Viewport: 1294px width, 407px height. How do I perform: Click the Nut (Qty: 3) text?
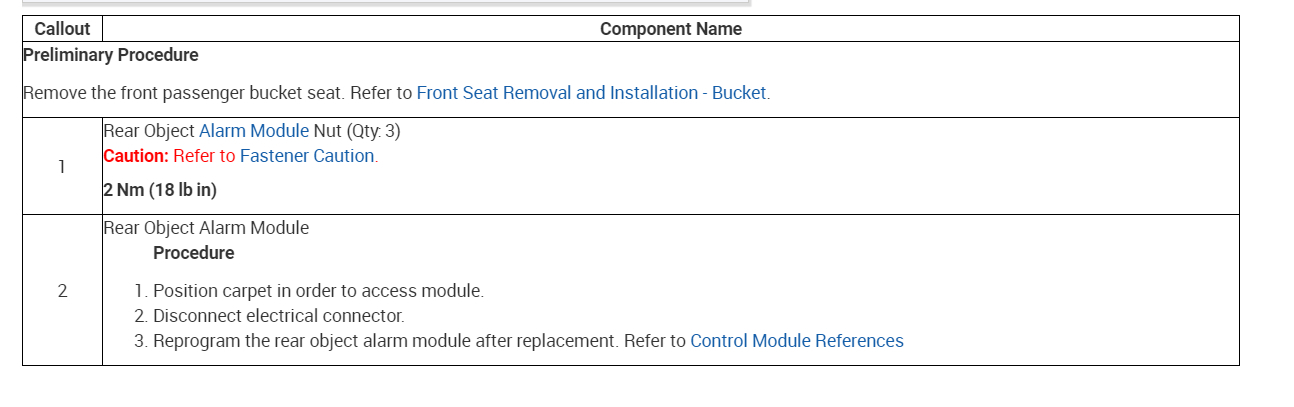click(x=357, y=131)
